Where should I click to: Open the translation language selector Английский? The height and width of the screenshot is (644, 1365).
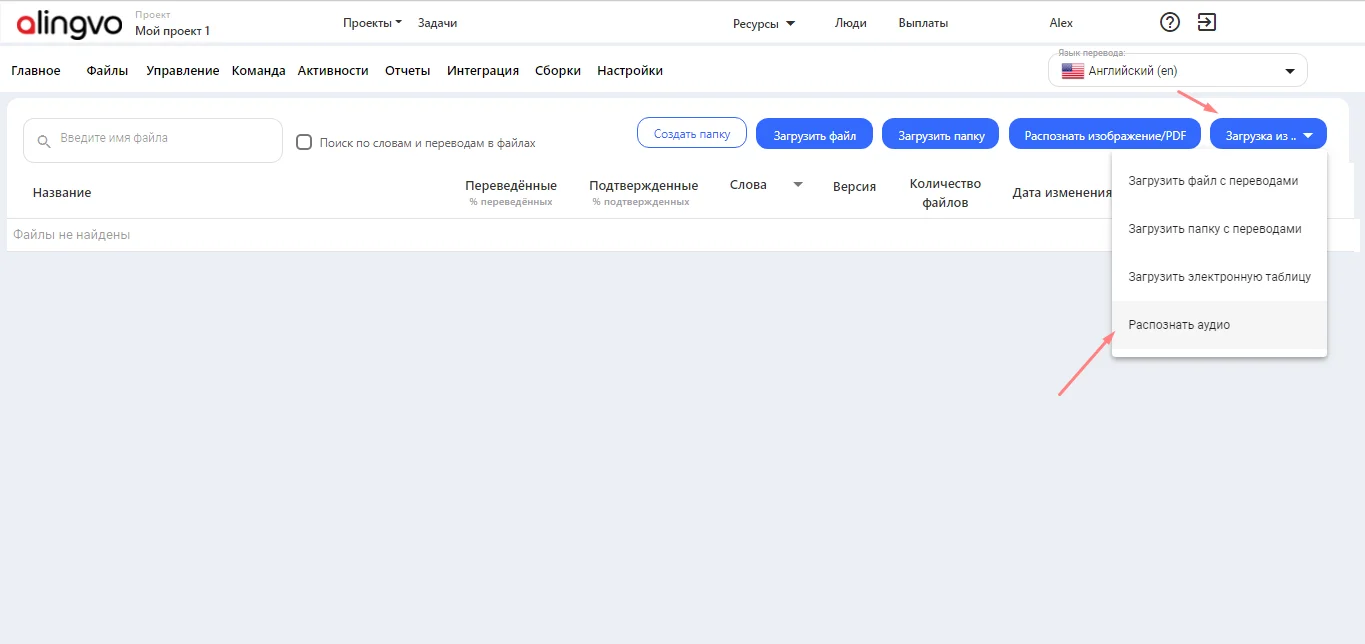point(1177,71)
